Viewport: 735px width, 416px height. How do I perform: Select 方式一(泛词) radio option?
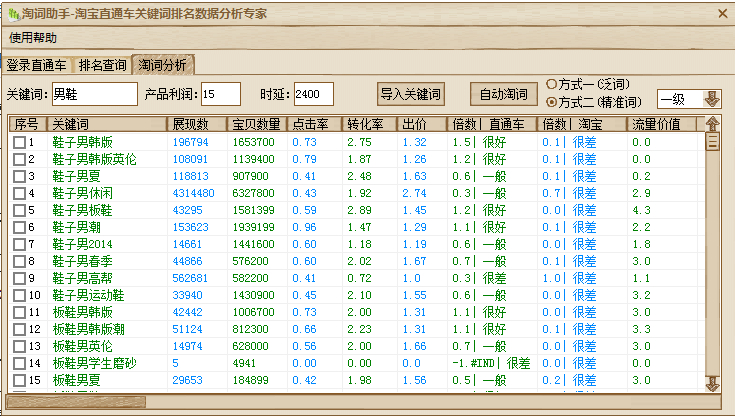coord(588,84)
